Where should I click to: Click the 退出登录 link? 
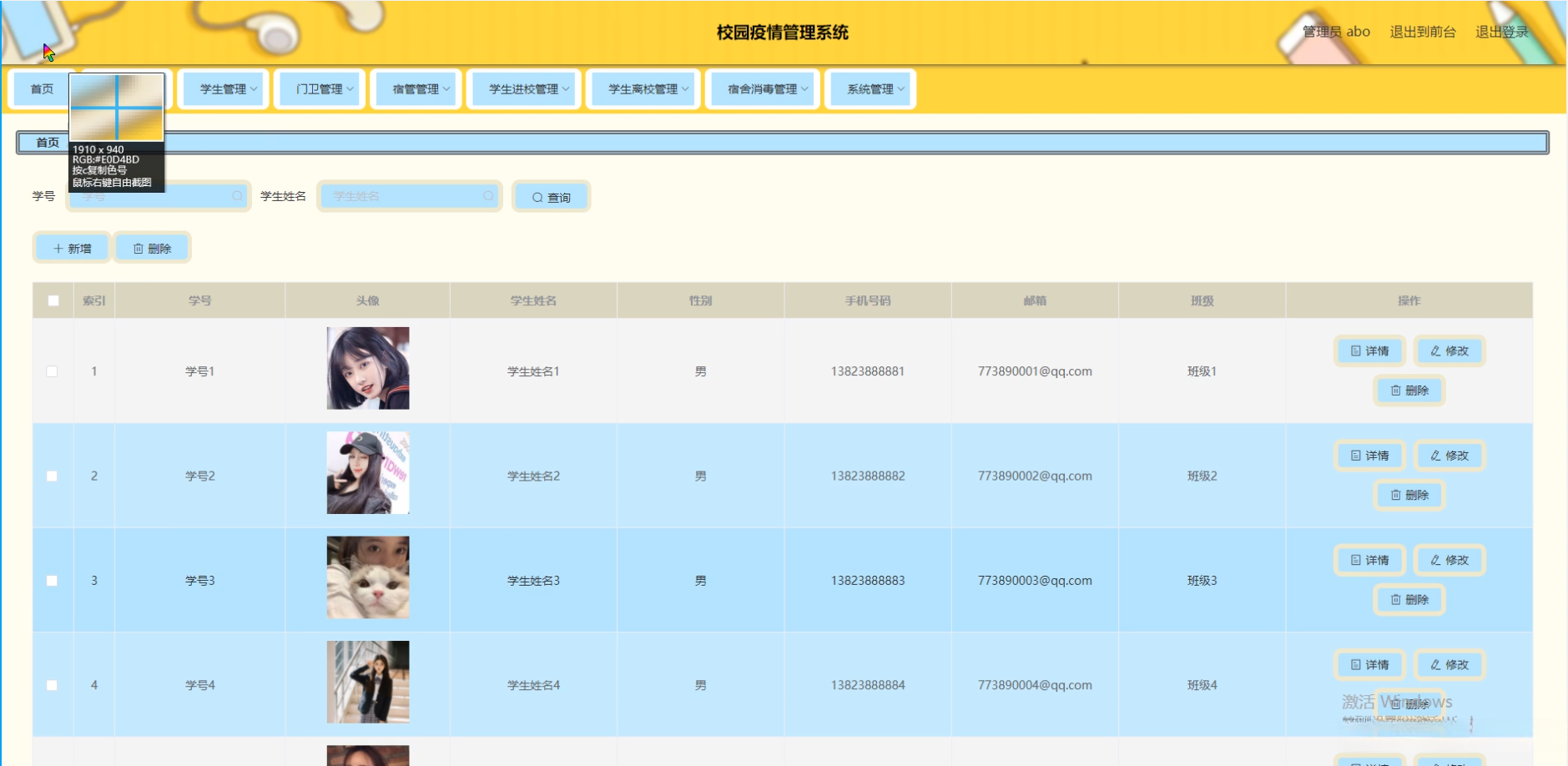tap(1502, 32)
